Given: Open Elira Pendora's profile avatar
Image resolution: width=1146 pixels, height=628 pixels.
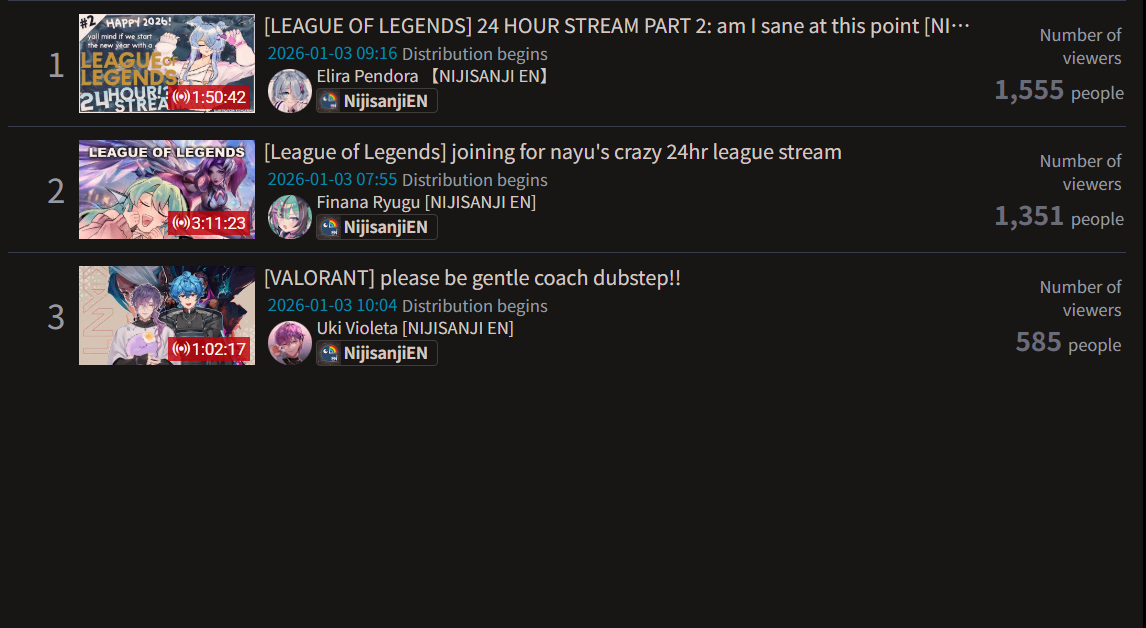Looking at the screenshot, I should (289, 91).
